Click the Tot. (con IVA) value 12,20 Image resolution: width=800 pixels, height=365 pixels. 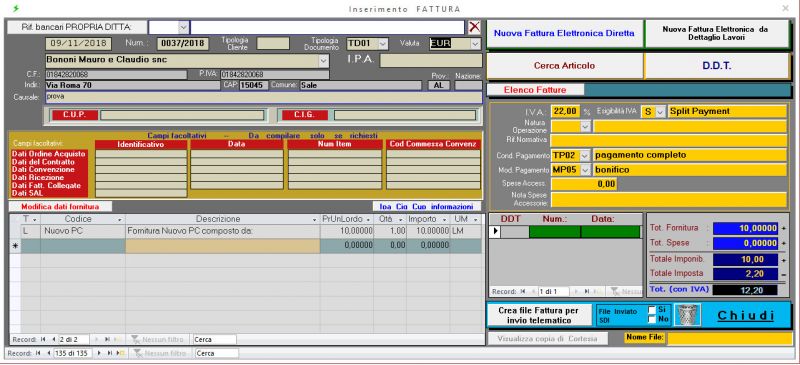click(745, 289)
